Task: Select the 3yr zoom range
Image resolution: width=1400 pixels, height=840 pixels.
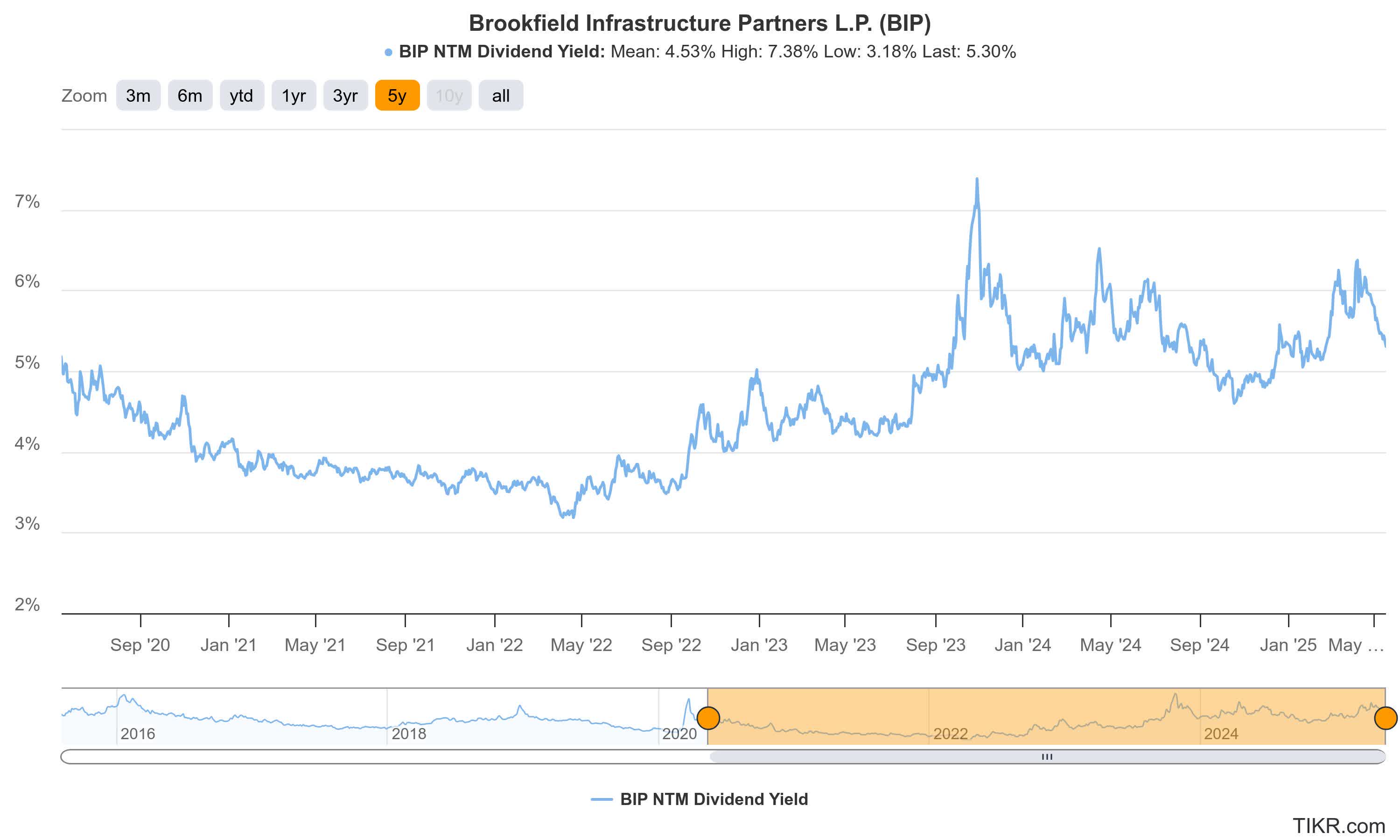Action: click(x=345, y=96)
